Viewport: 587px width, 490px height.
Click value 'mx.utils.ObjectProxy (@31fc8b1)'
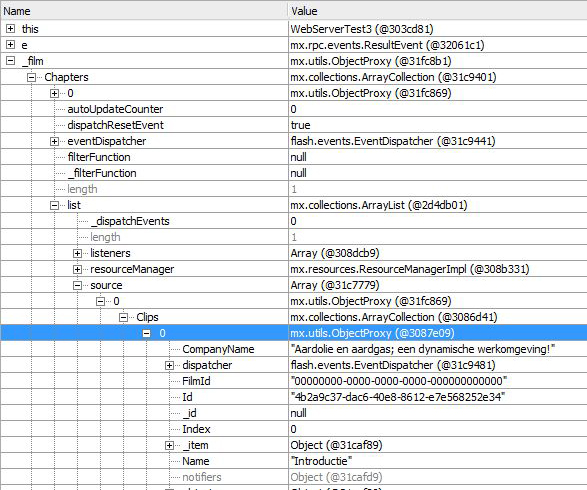tap(371, 61)
